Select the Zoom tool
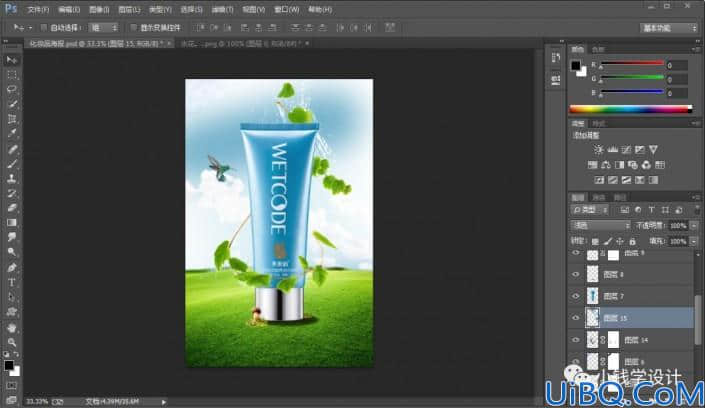705x408 pixels. [12, 342]
